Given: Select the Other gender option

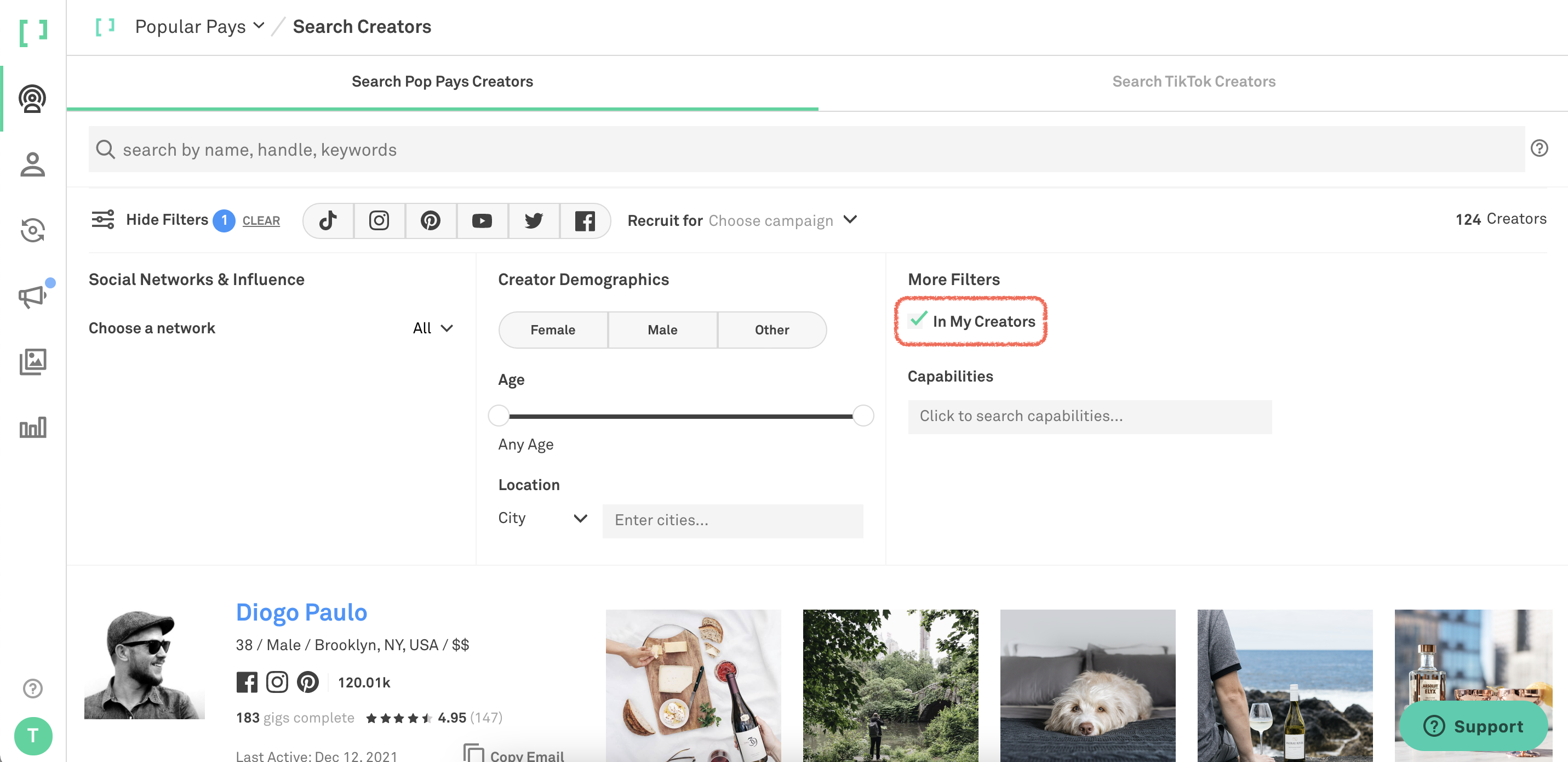Looking at the screenshot, I should pyautogui.click(x=771, y=329).
